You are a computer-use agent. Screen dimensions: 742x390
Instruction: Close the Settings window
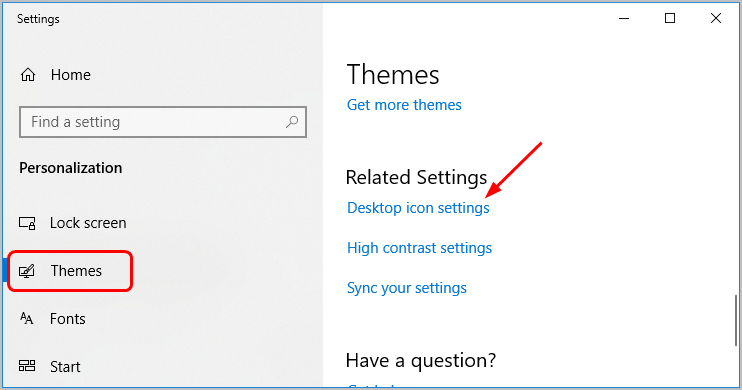pos(716,18)
